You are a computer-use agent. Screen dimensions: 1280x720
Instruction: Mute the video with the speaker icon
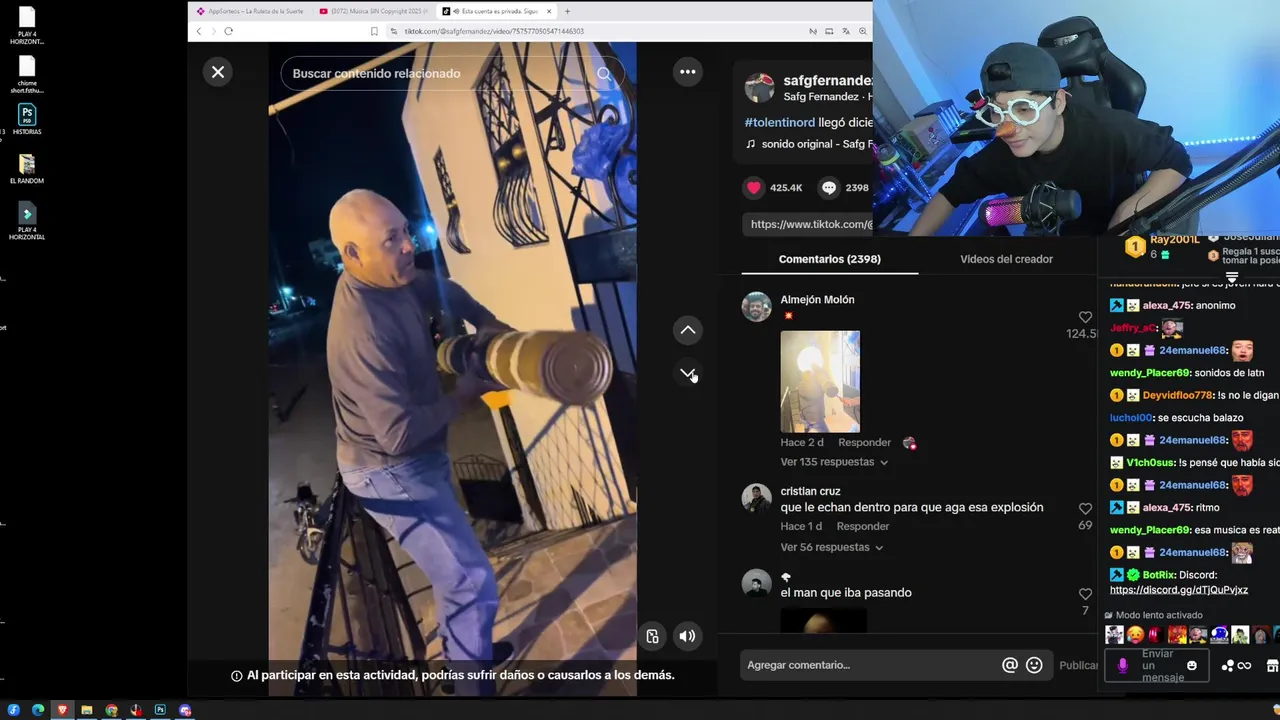[x=687, y=636]
